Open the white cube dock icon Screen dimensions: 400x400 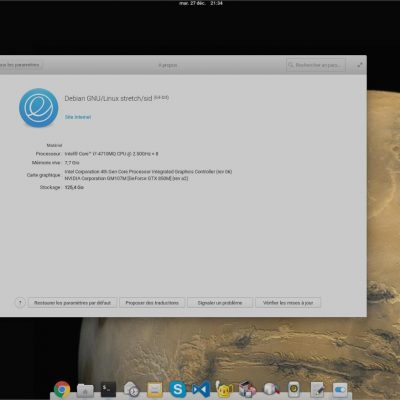click(271, 389)
